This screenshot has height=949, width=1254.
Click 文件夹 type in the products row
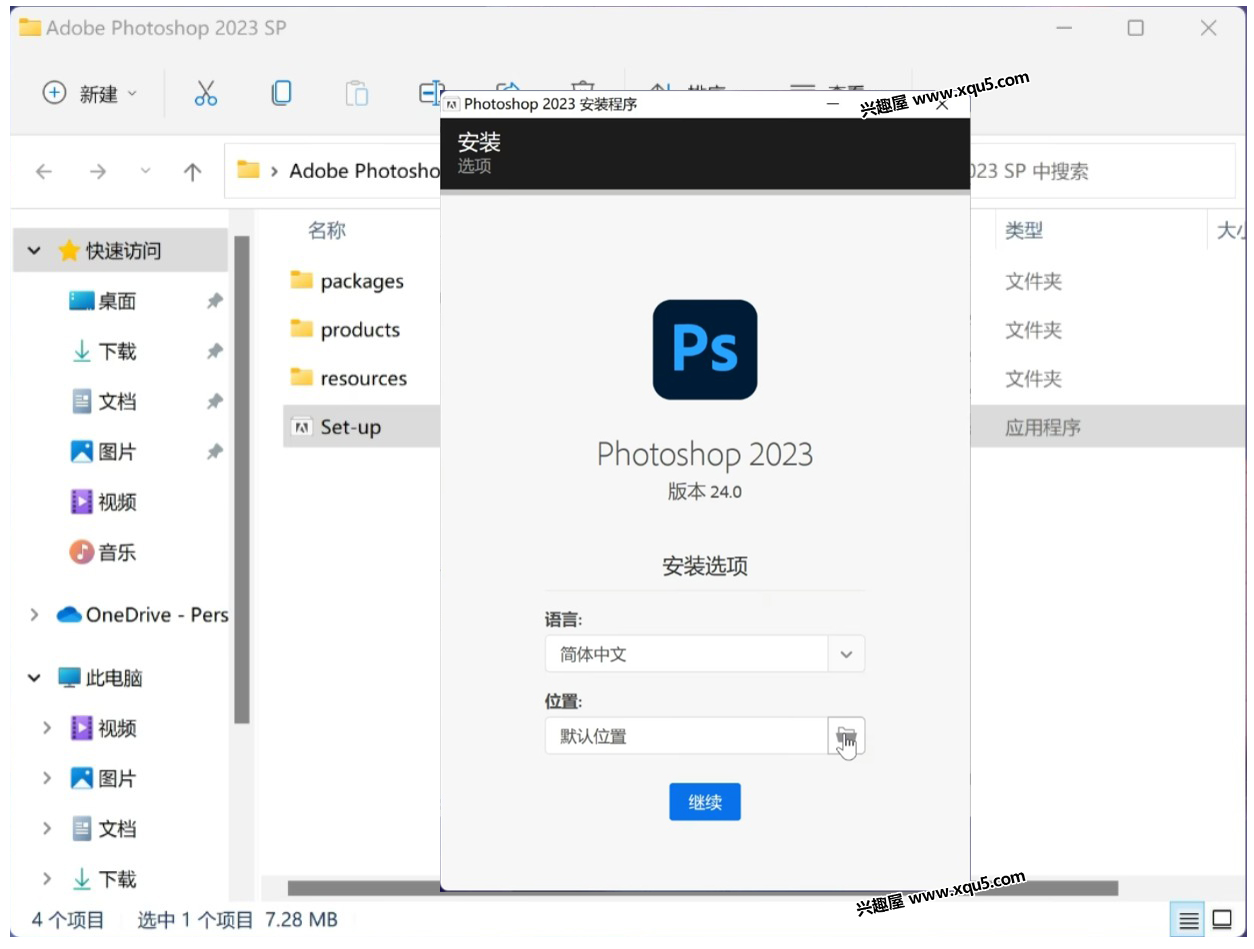click(1033, 330)
